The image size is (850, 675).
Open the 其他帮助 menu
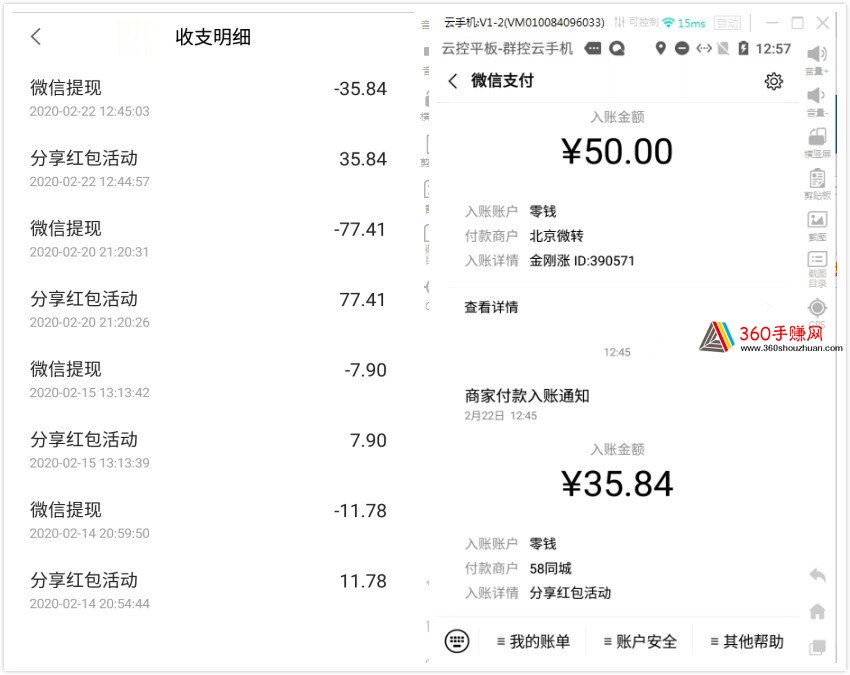748,642
